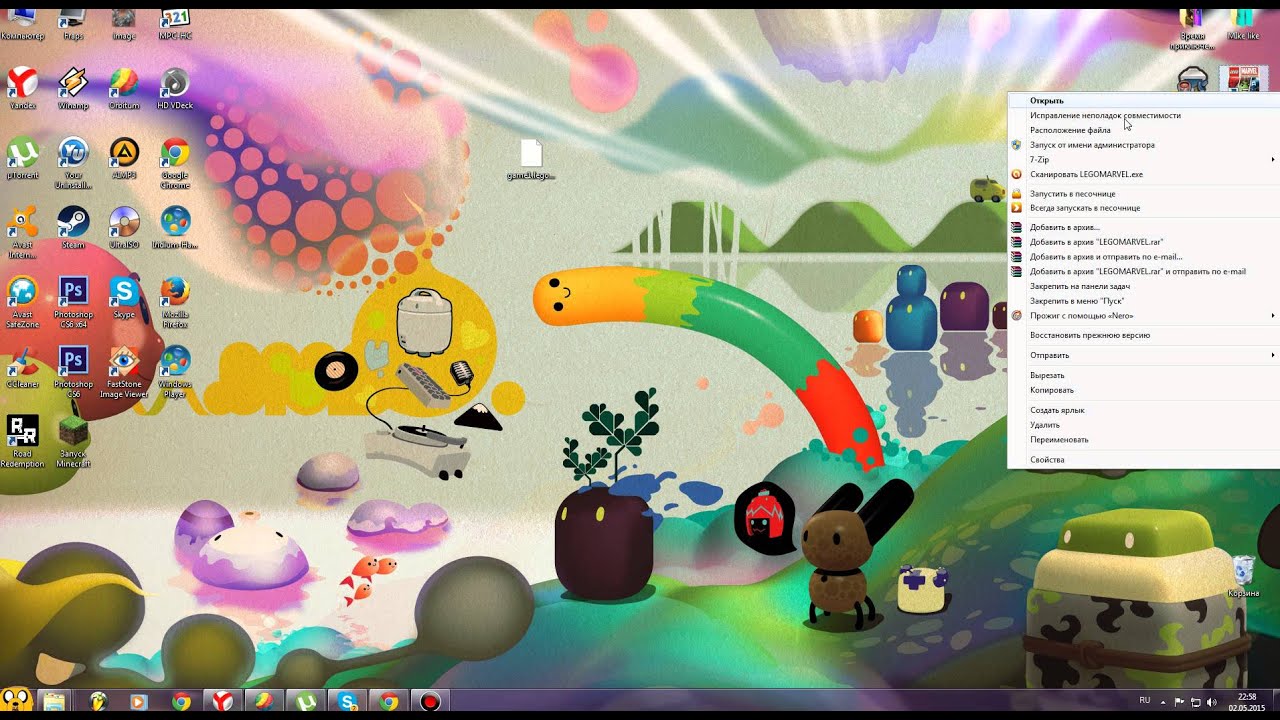Viewport: 1280px width, 720px height.
Task: Click the RU language indicator
Action: pyautogui.click(x=1145, y=701)
